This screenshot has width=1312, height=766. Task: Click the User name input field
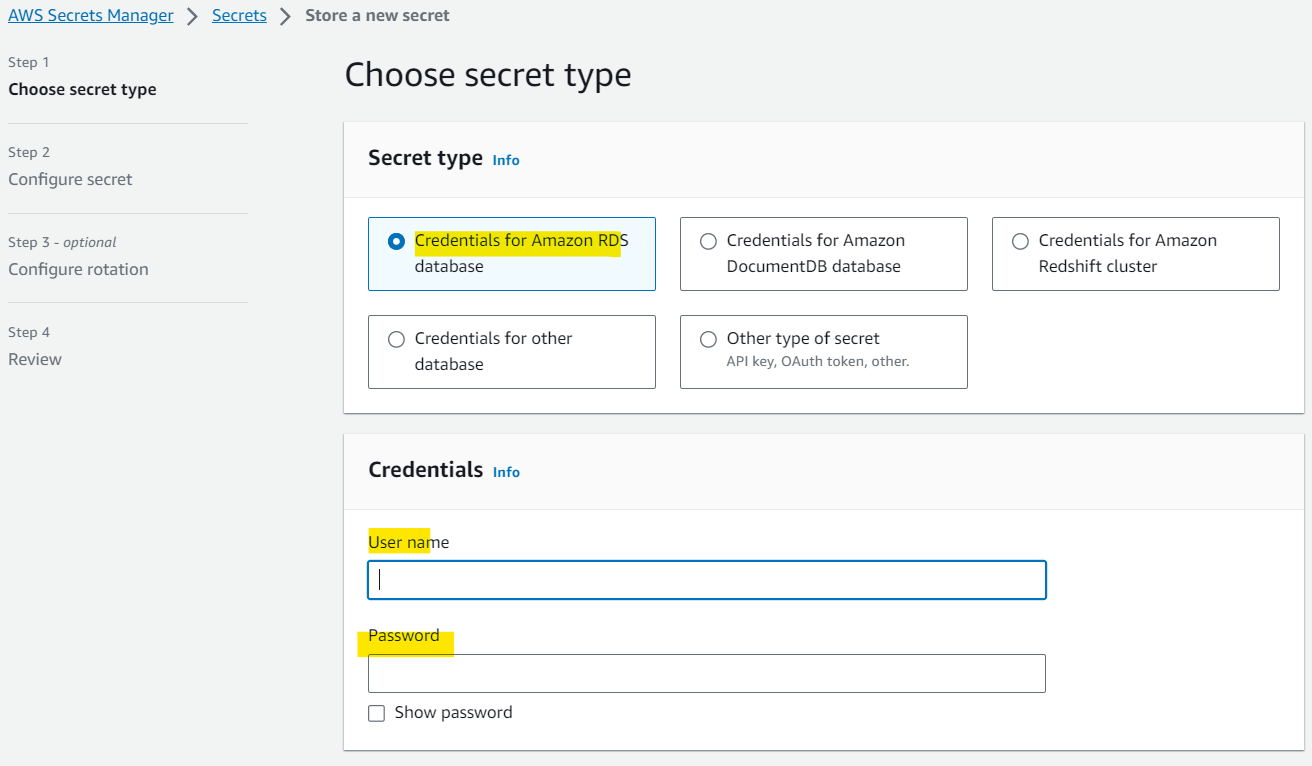click(707, 580)
